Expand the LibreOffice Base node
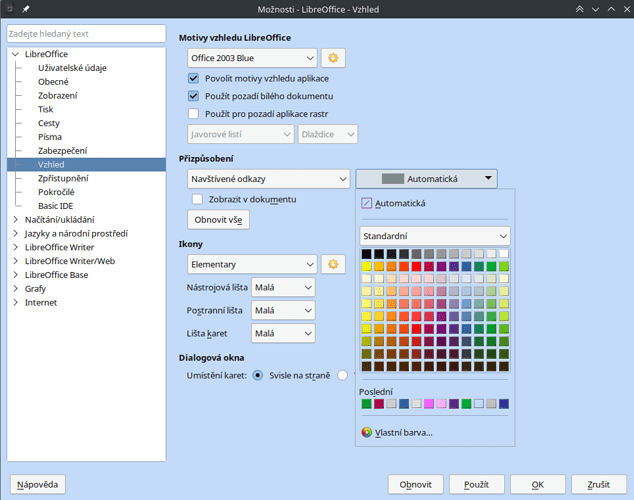Image resolution: width=634 pixels, height=500 pixels. click(x=15, y=275)
